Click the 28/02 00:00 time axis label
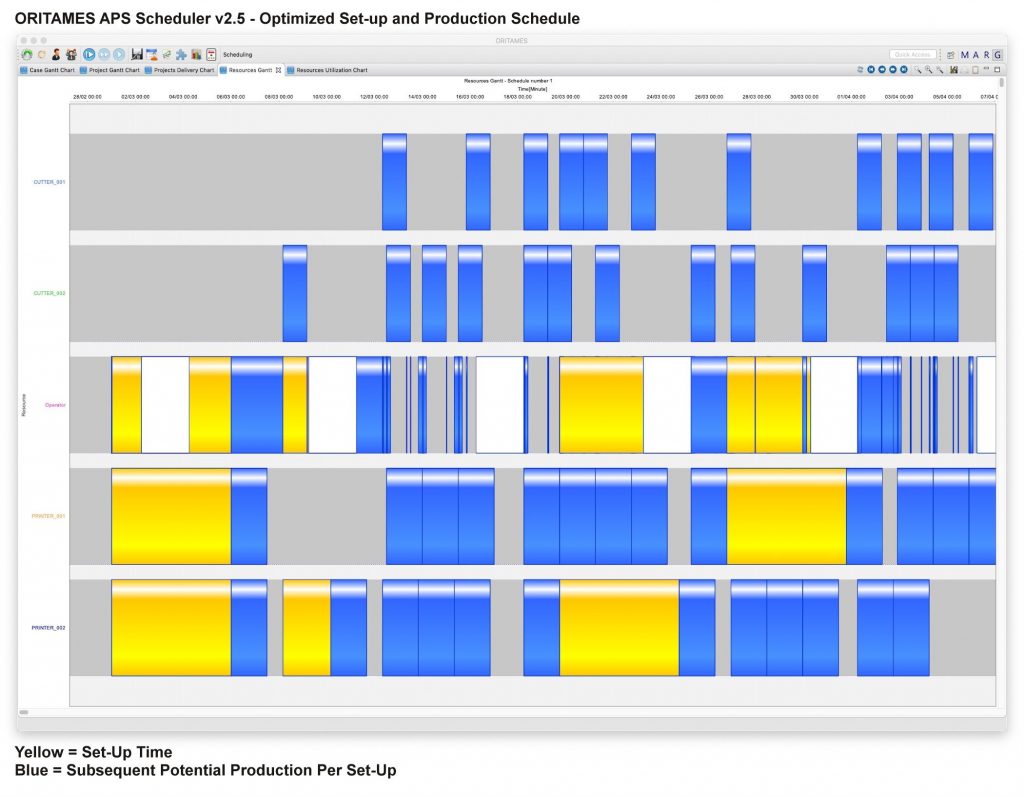The image size is (1024, 797). (88, 97)
